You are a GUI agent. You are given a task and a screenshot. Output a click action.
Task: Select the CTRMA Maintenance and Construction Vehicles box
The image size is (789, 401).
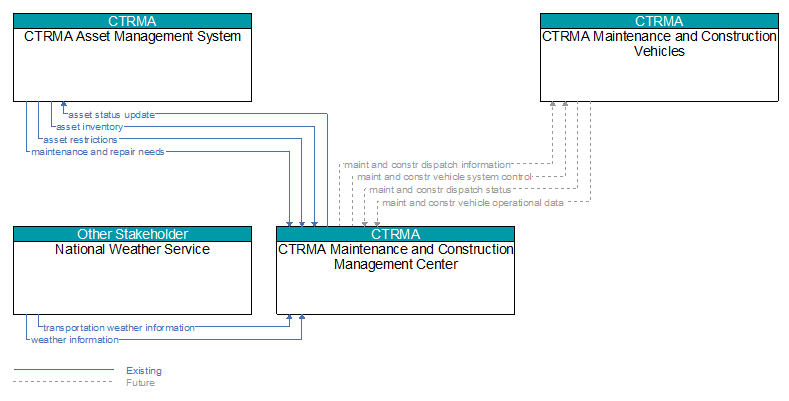(x=659, y=57)
